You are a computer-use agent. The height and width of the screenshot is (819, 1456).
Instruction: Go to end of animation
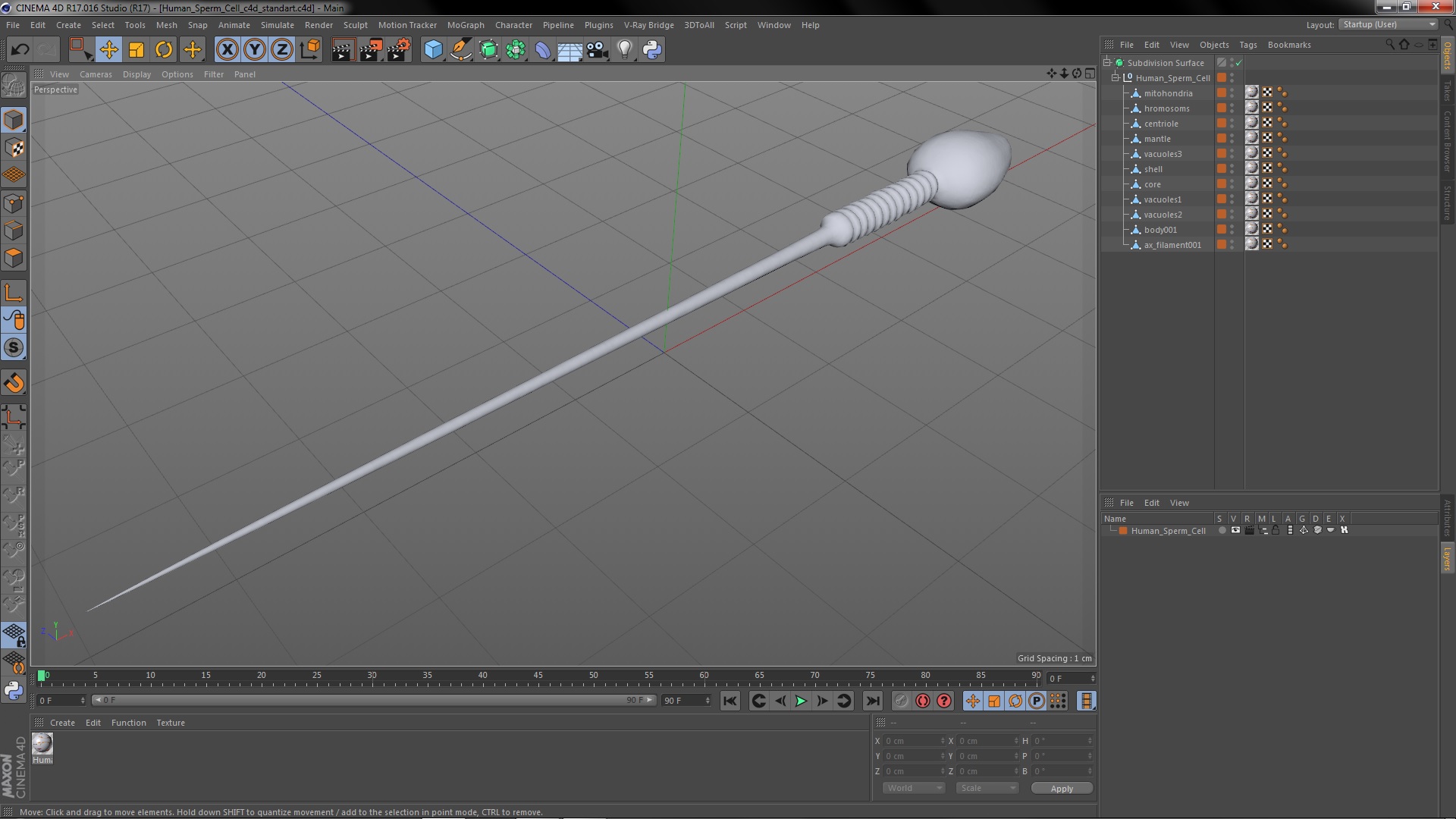pyautogui.click(x=873, y=701)
